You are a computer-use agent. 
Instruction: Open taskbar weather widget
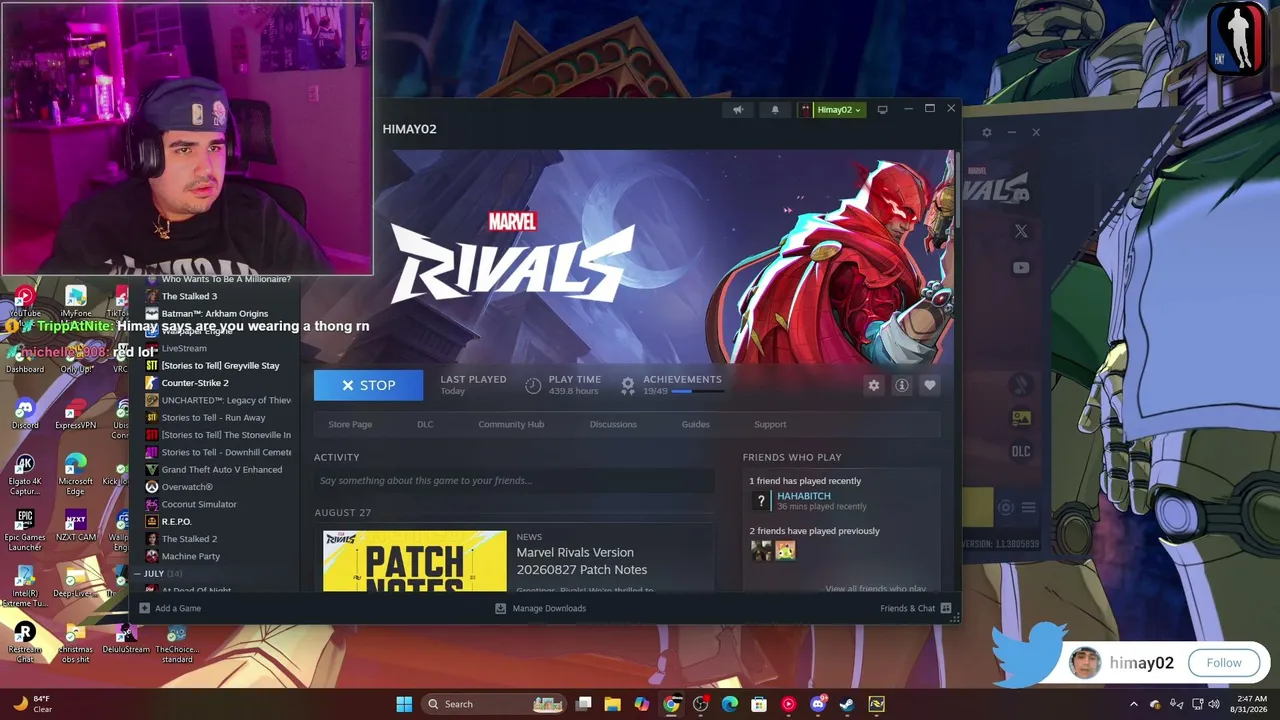(x=33, y=704)
